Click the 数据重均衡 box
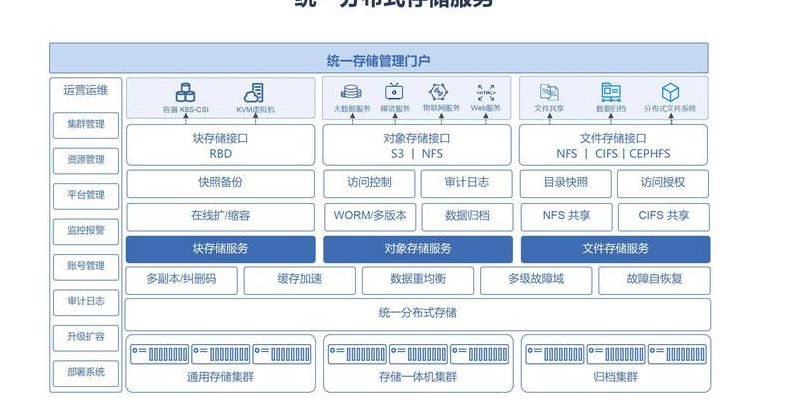Screen dimensions: 789x400 tap(418, 280)
